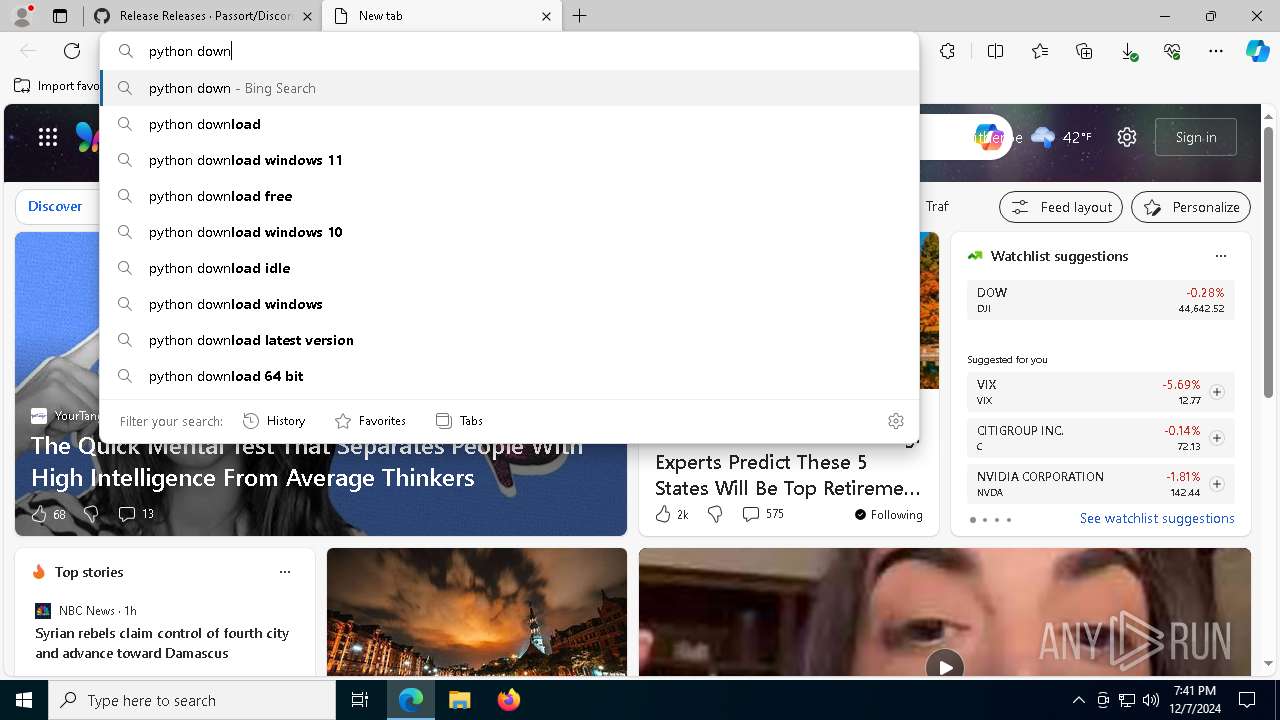Filter search by History
The image size is (1280, 720).
(x=274, y=421)
